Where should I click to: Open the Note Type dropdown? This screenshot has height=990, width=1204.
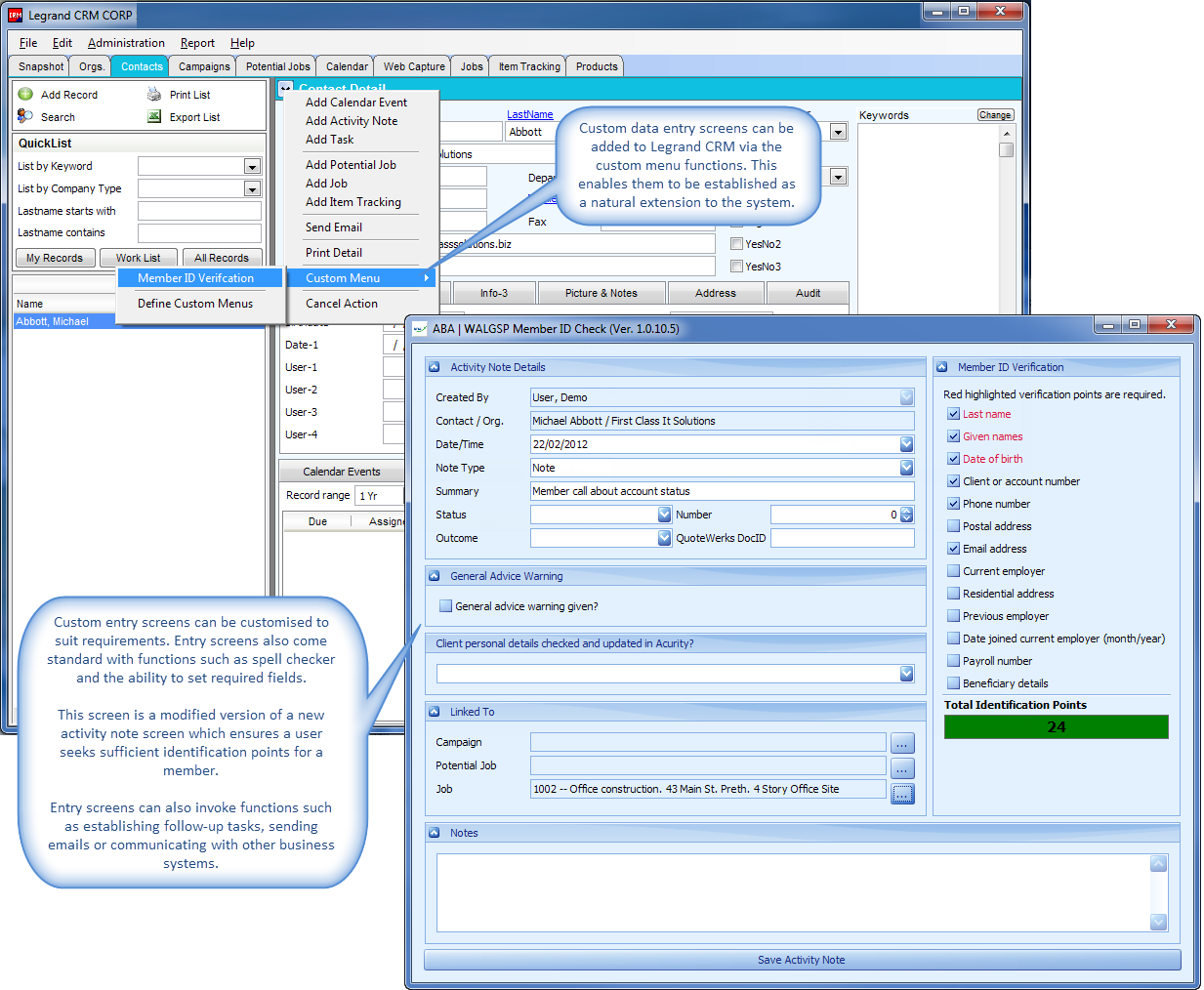tap(906, 468)
